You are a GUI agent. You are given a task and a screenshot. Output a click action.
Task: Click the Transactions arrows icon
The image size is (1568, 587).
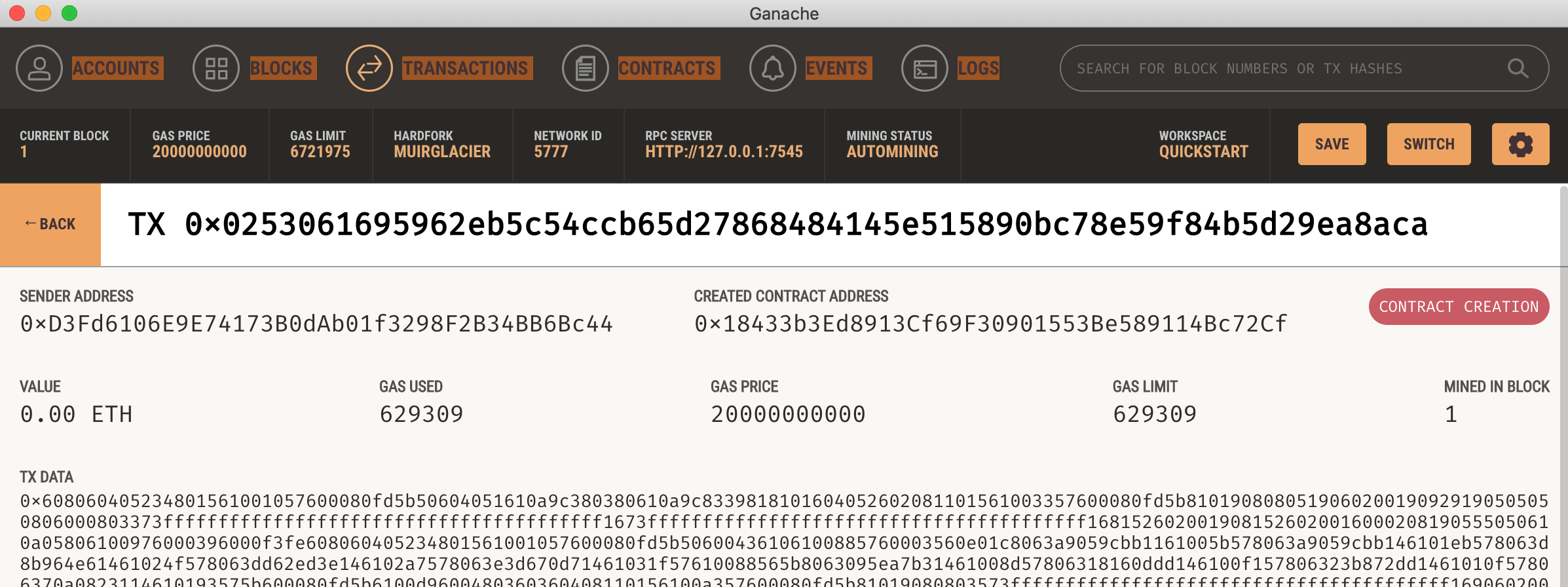369,68
